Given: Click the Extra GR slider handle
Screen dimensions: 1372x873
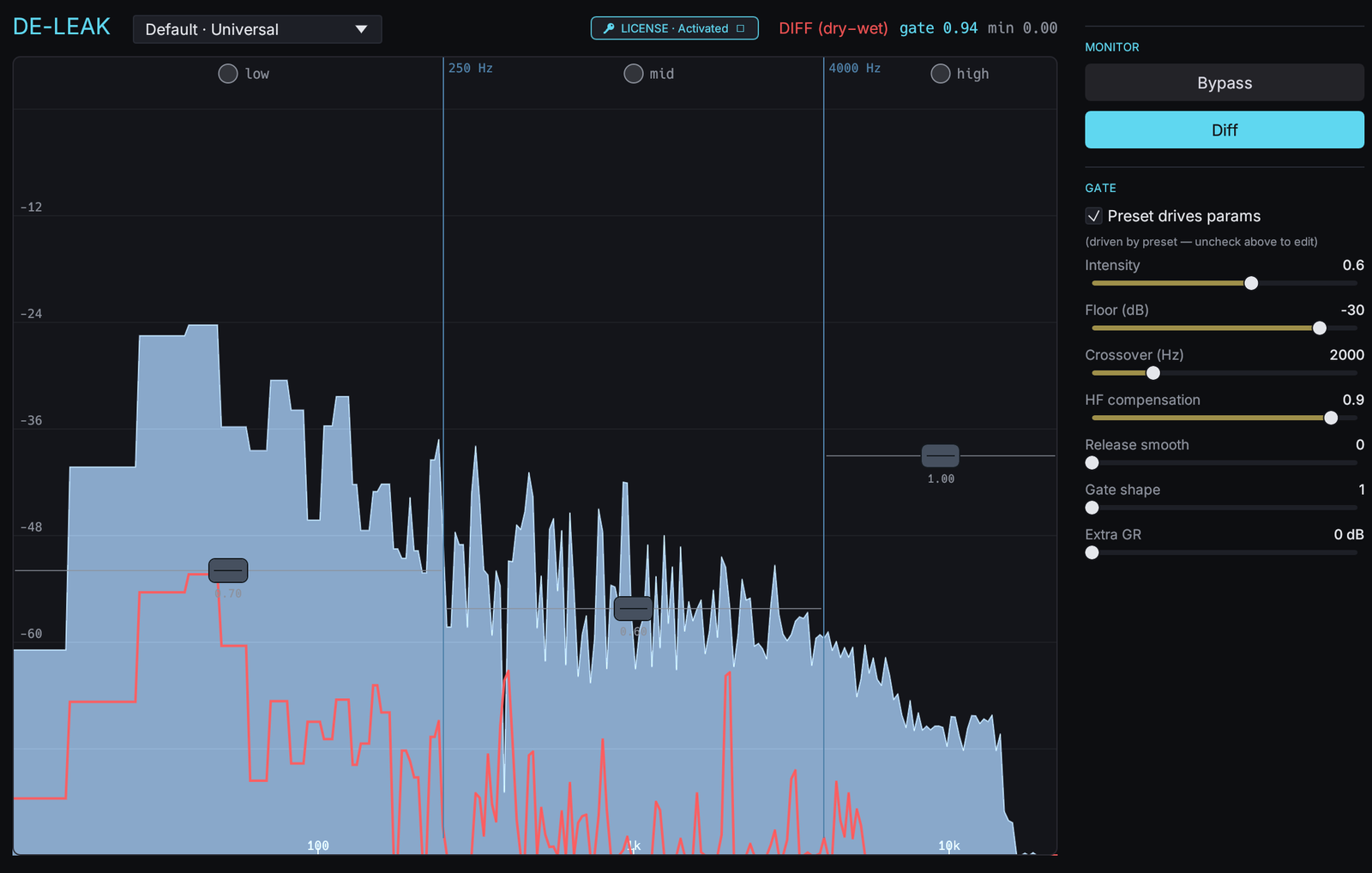Looking at the screenshot, I should coord(1092,553).
